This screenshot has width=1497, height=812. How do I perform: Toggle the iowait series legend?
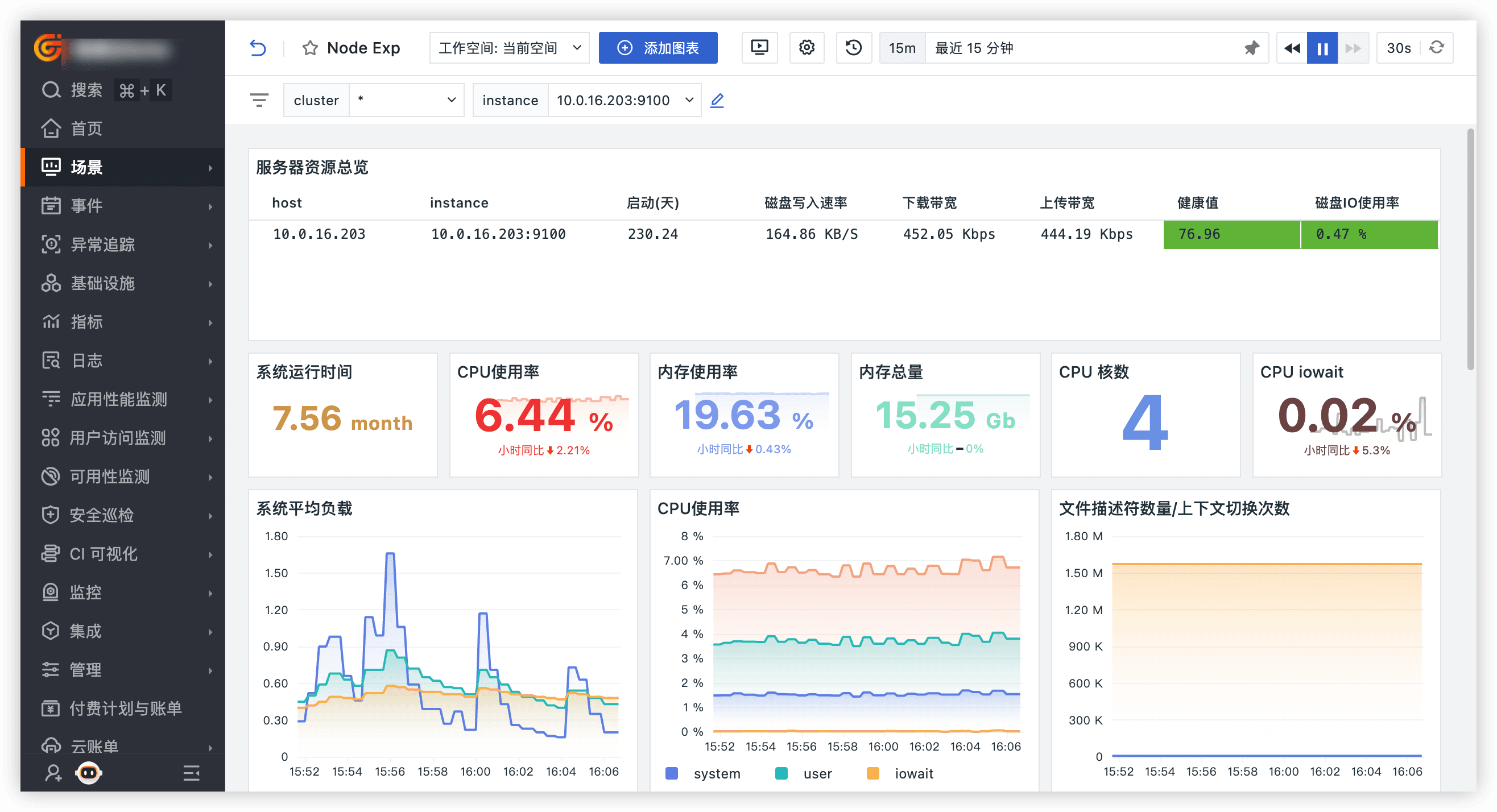pos(913,773)
